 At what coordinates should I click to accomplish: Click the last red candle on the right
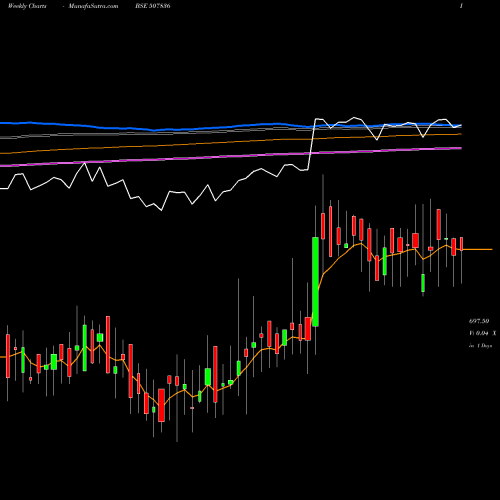click(x=462, y=244)
